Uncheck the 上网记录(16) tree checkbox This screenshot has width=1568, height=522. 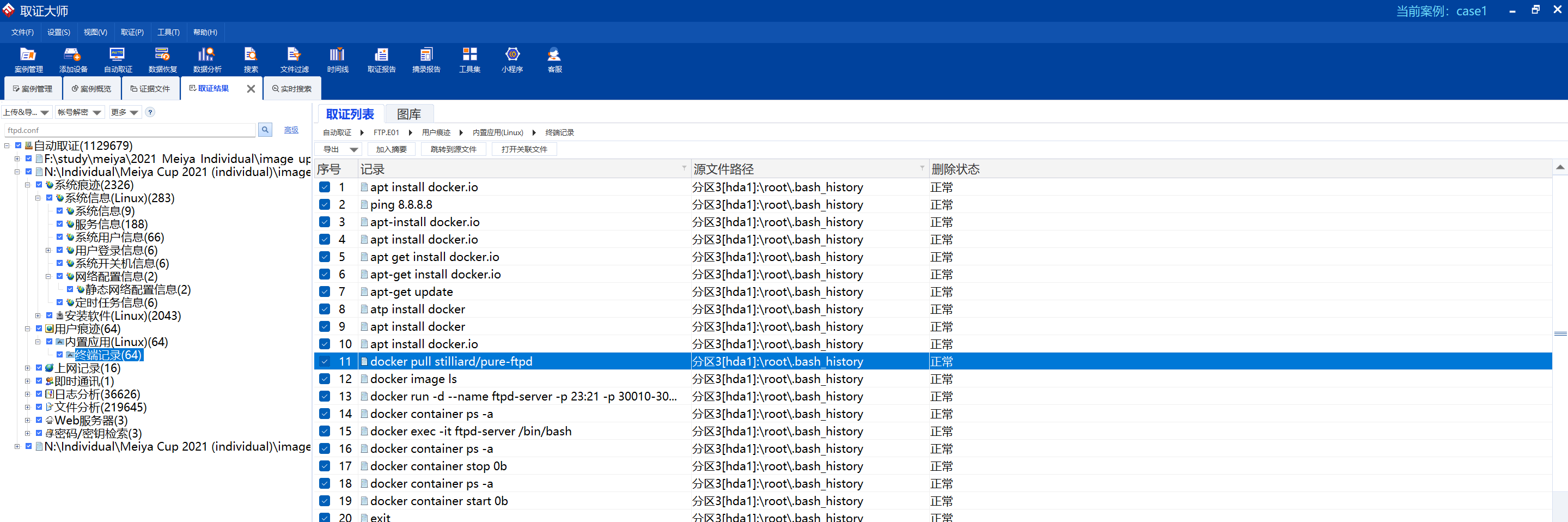[39, 368]
